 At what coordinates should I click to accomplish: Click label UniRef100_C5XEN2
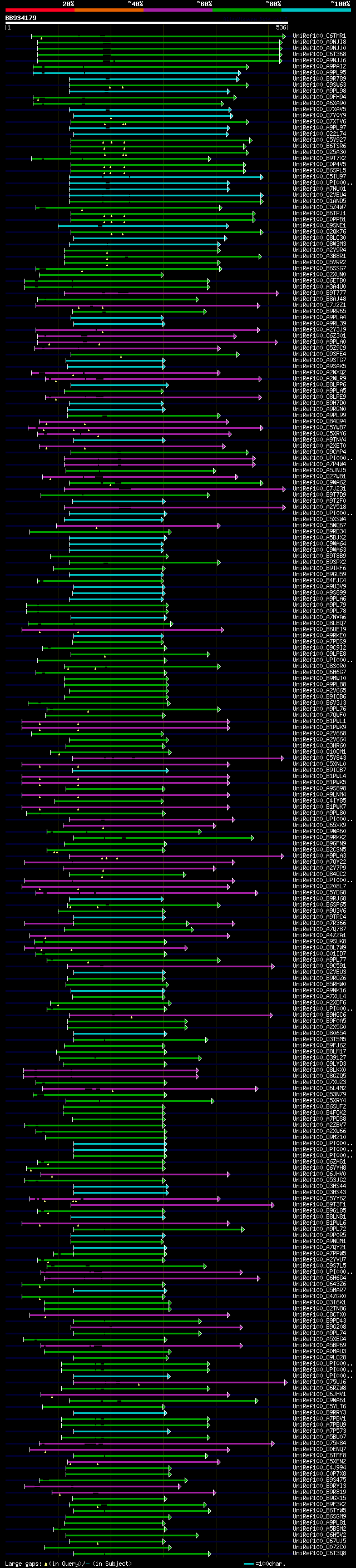pyautogui.click(x=319, y=1461)
